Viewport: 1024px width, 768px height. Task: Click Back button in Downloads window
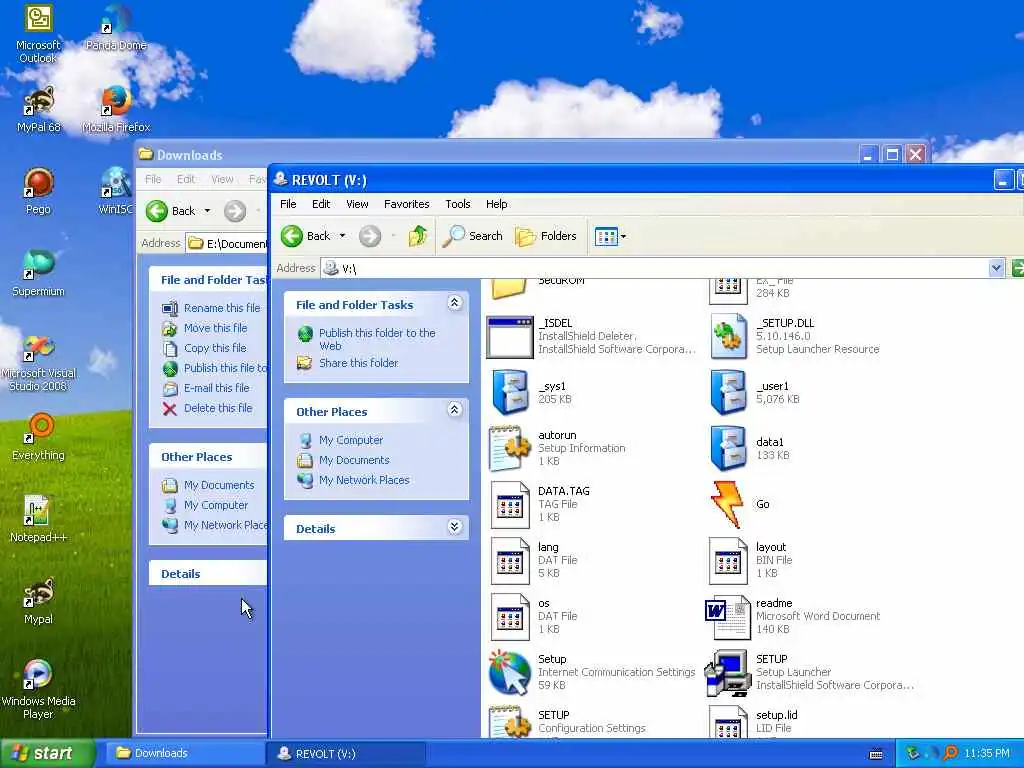[172, 211]
